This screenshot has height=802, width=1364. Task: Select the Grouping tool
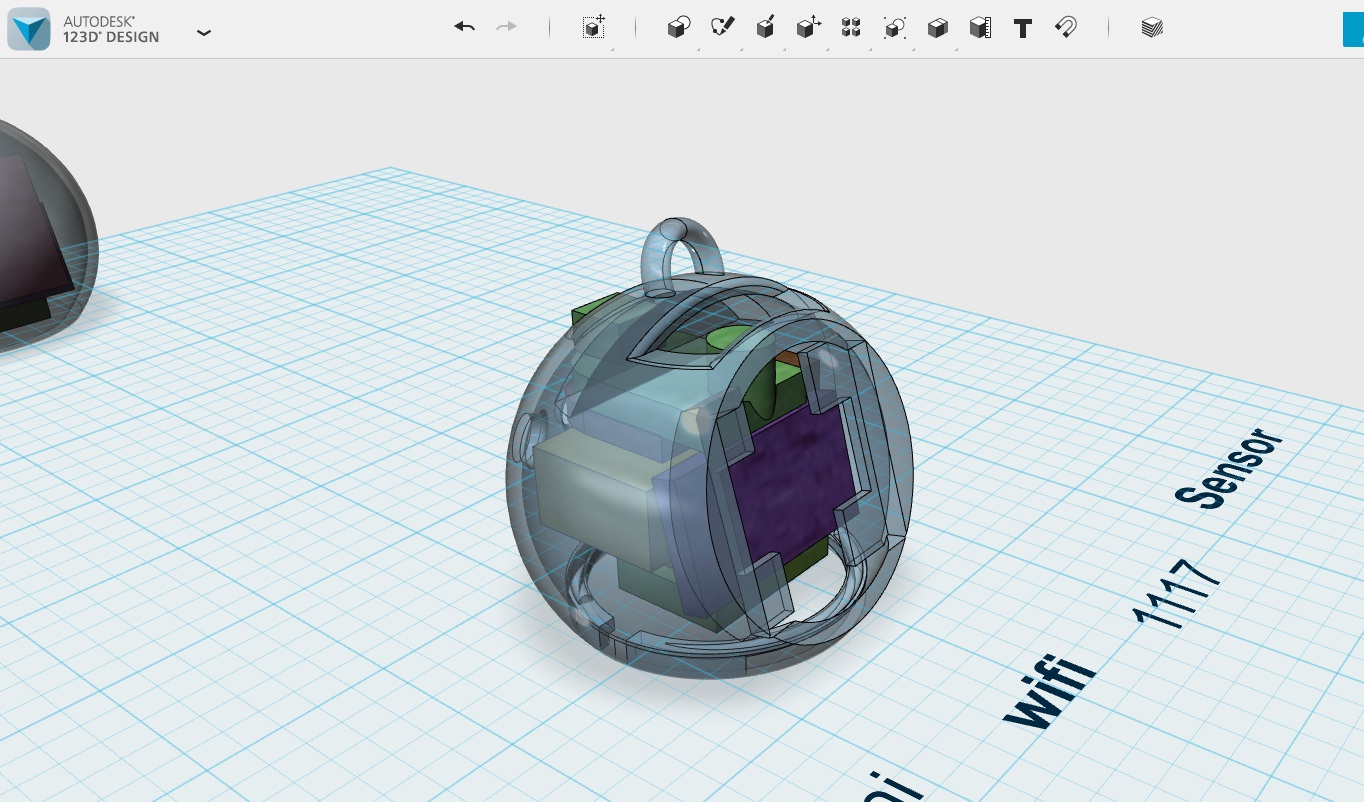click(895, 27)
